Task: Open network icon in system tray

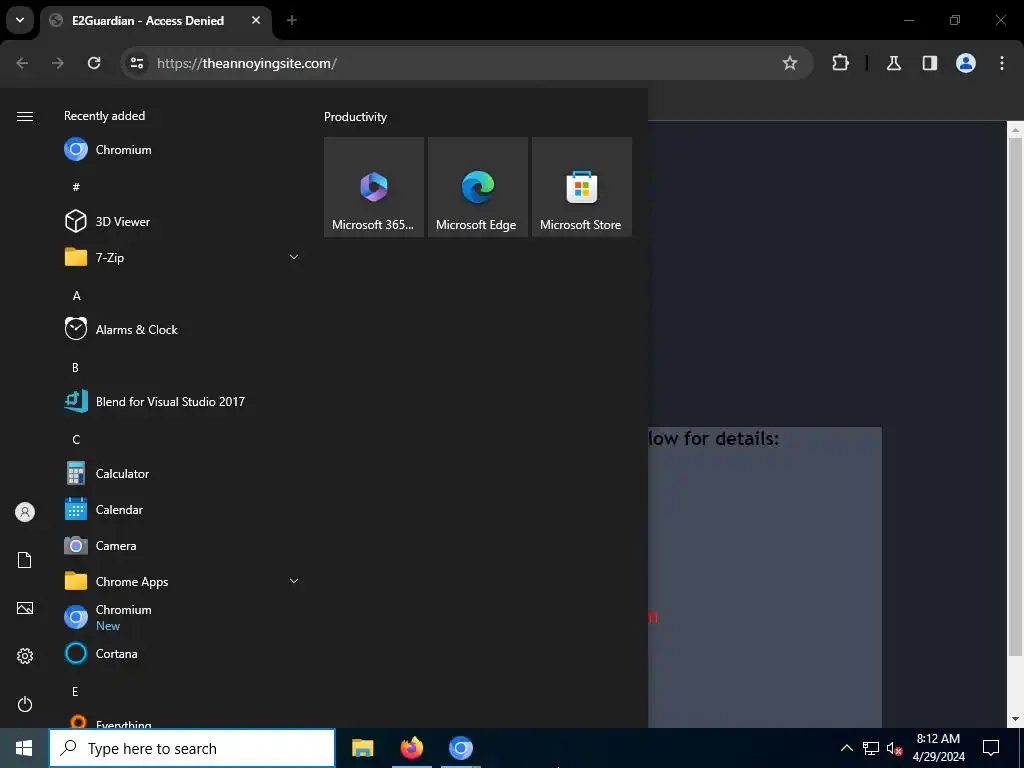Action: (871, 748)
